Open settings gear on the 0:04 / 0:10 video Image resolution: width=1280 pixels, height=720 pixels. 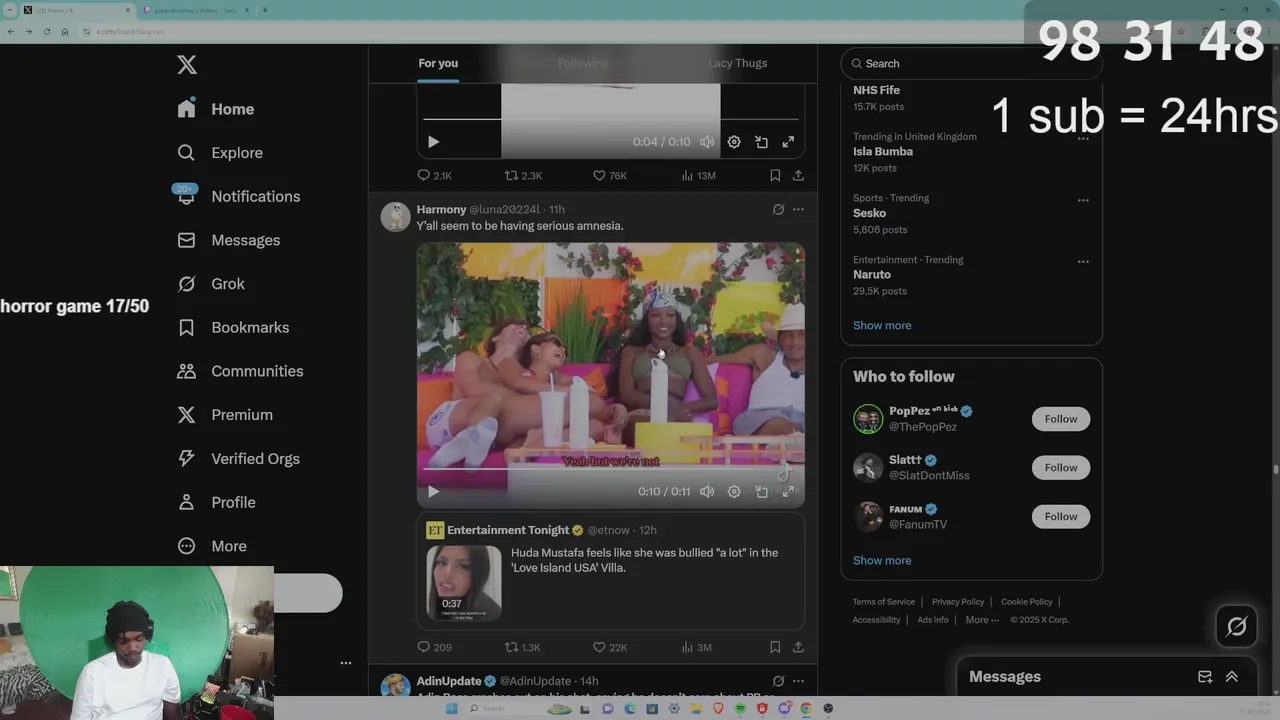point(734,142)
